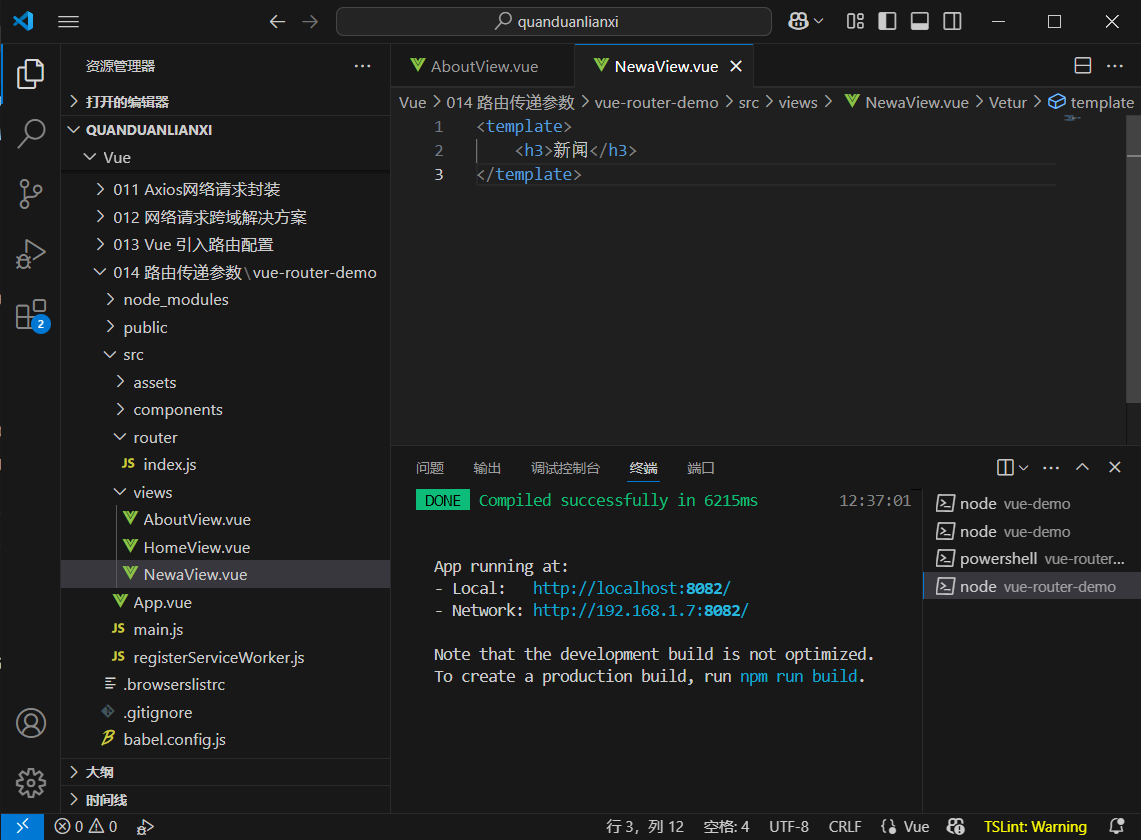Open editor More Actions ellipsis
Viewport: 1141px width, 840px height.
[1115, 66]
